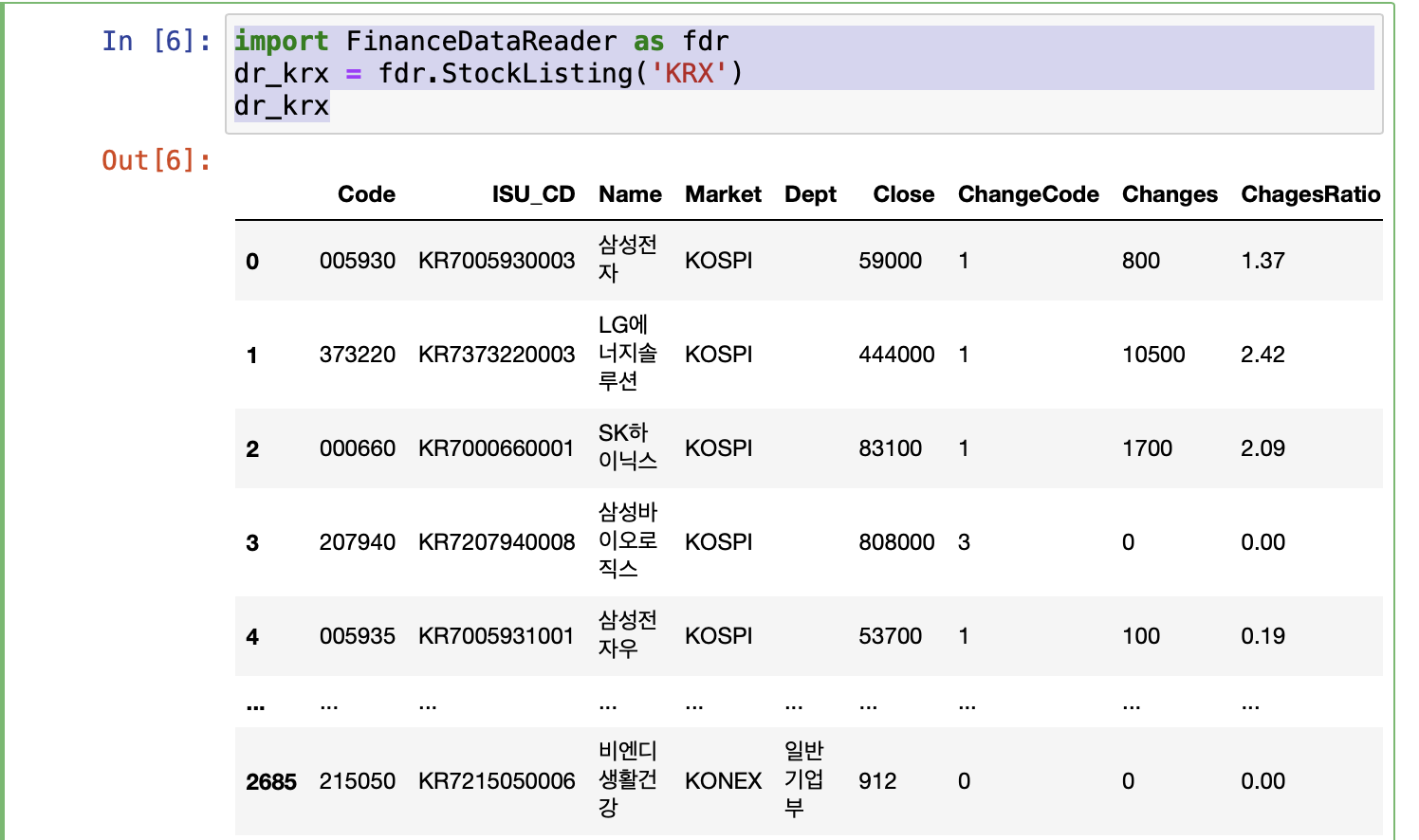
Task: Click the Market column header
Action: (723, 194)
